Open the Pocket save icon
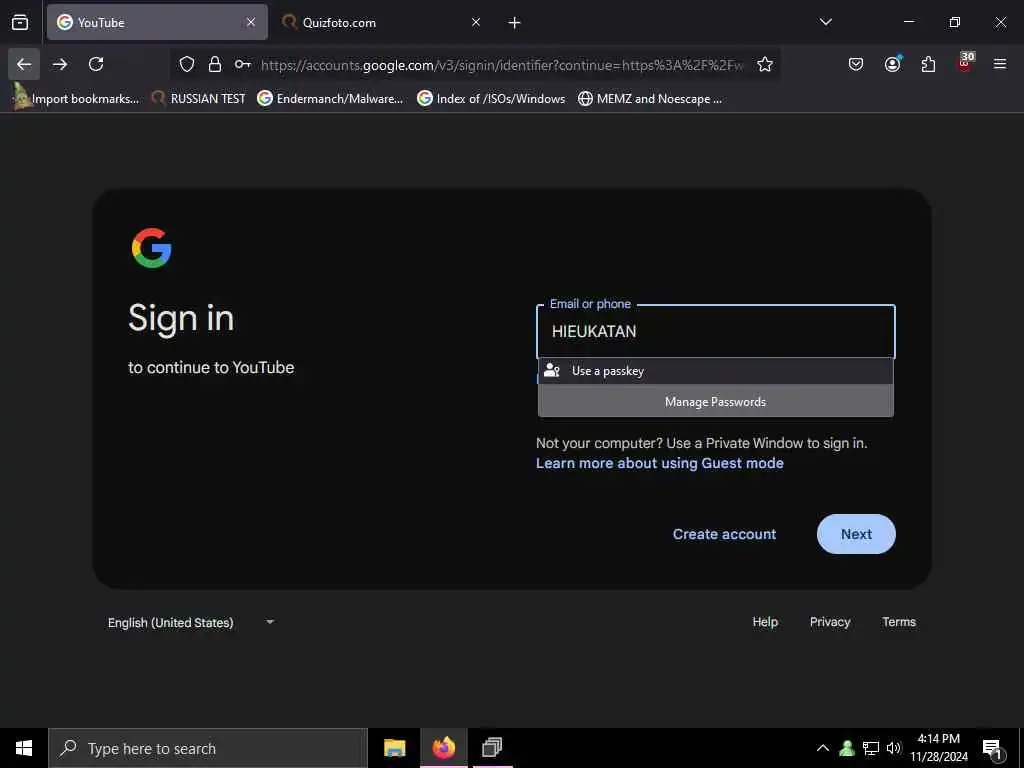Screen dimensions: 1024x768 click(x=856, y=64)
